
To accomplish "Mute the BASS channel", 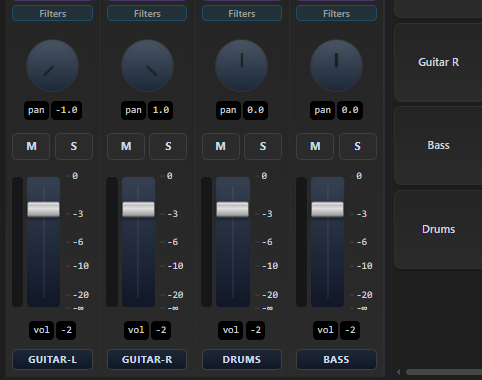I will [x=315, y=146].
